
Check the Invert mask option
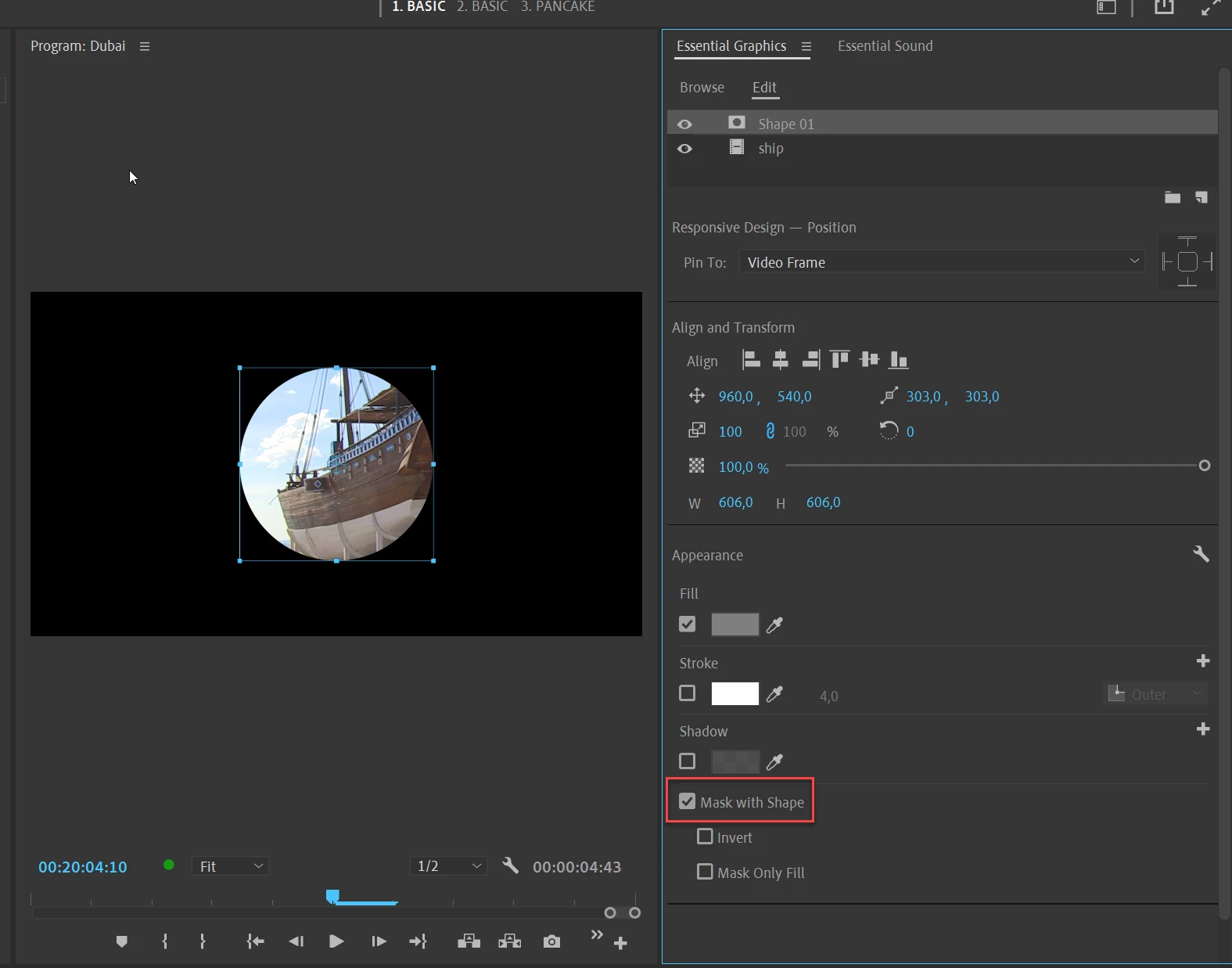[705, 837]
